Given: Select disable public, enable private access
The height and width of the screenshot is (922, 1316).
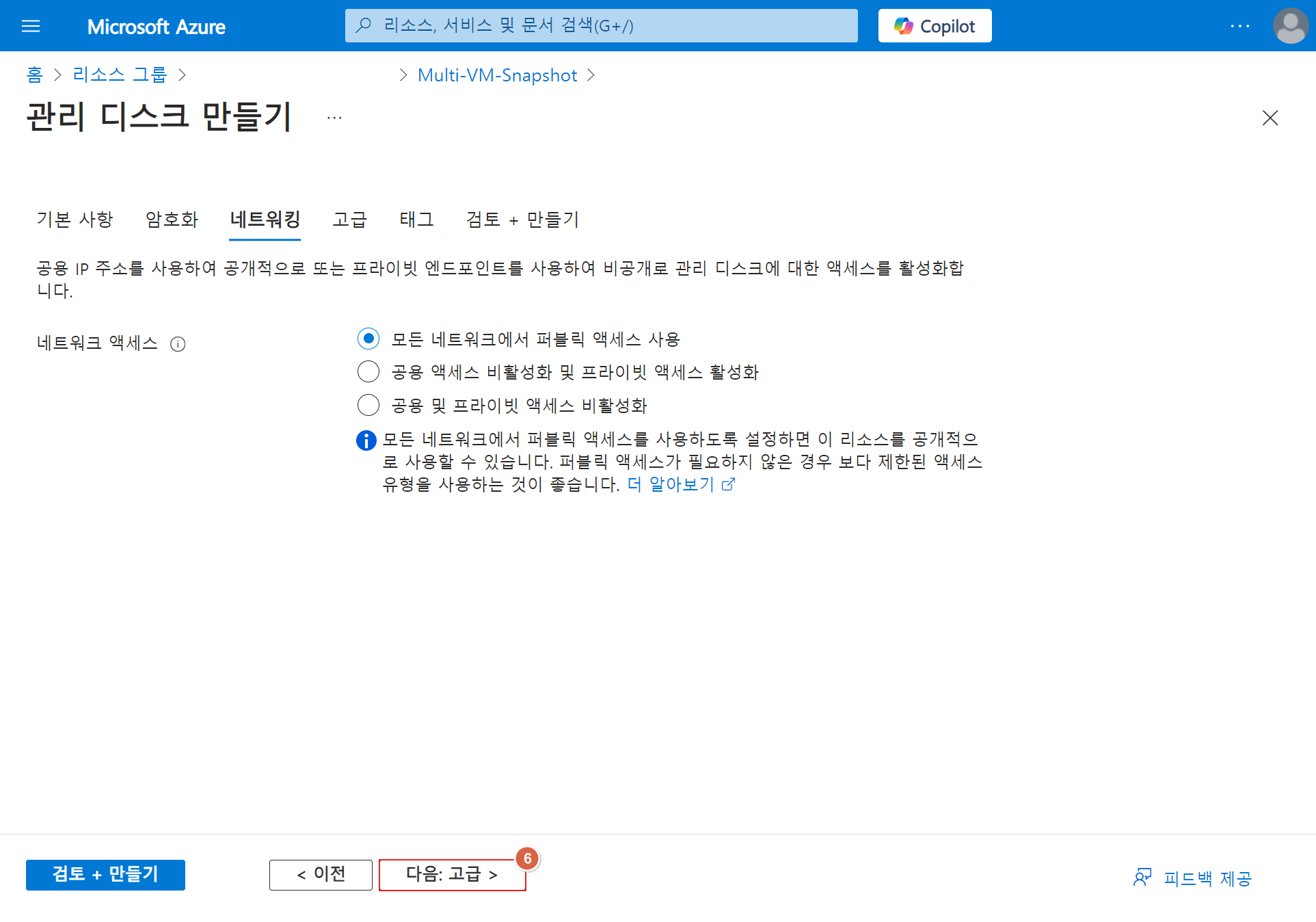Looking at the screenshot, I should (x=368, y=371).
